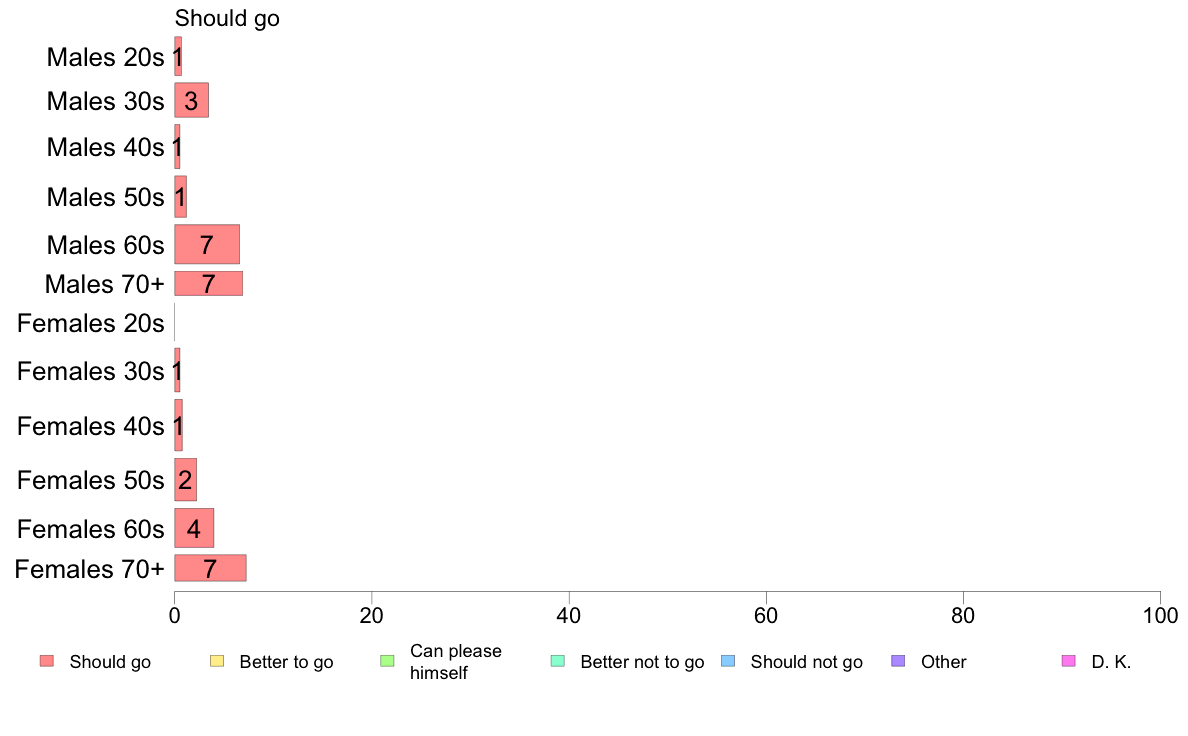The height and width of the screenshot is (736, 1188).
Task: Click the teal Better not to go swatch
Action: [x=558, y=661]
